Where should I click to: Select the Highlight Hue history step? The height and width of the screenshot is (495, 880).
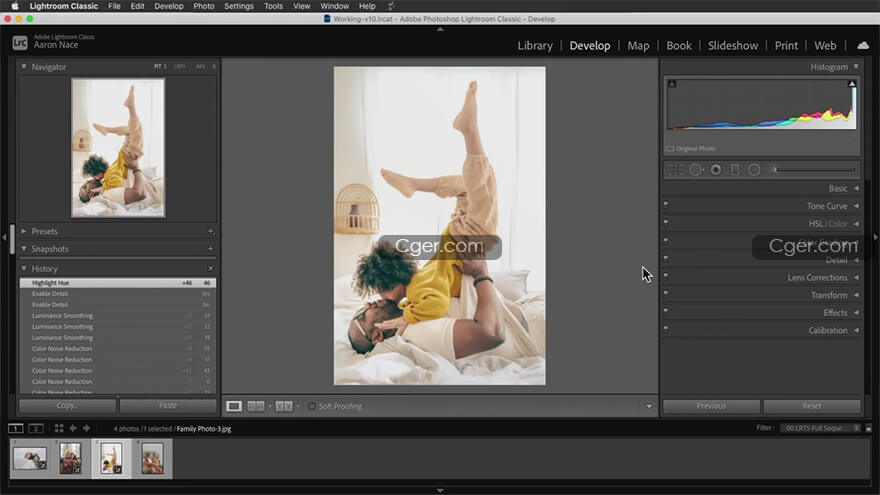tap(118, 283)
